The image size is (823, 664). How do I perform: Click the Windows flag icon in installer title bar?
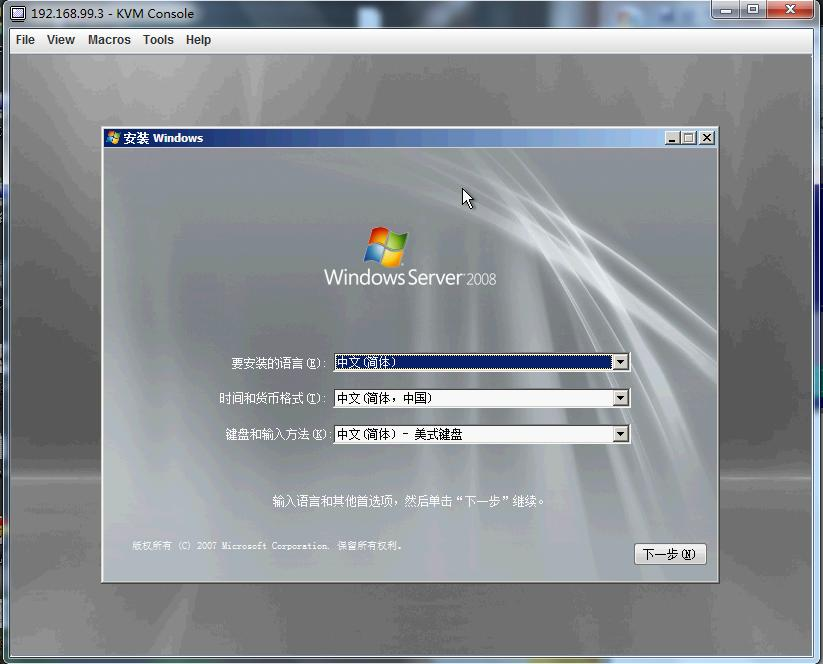tap(113, 138)
